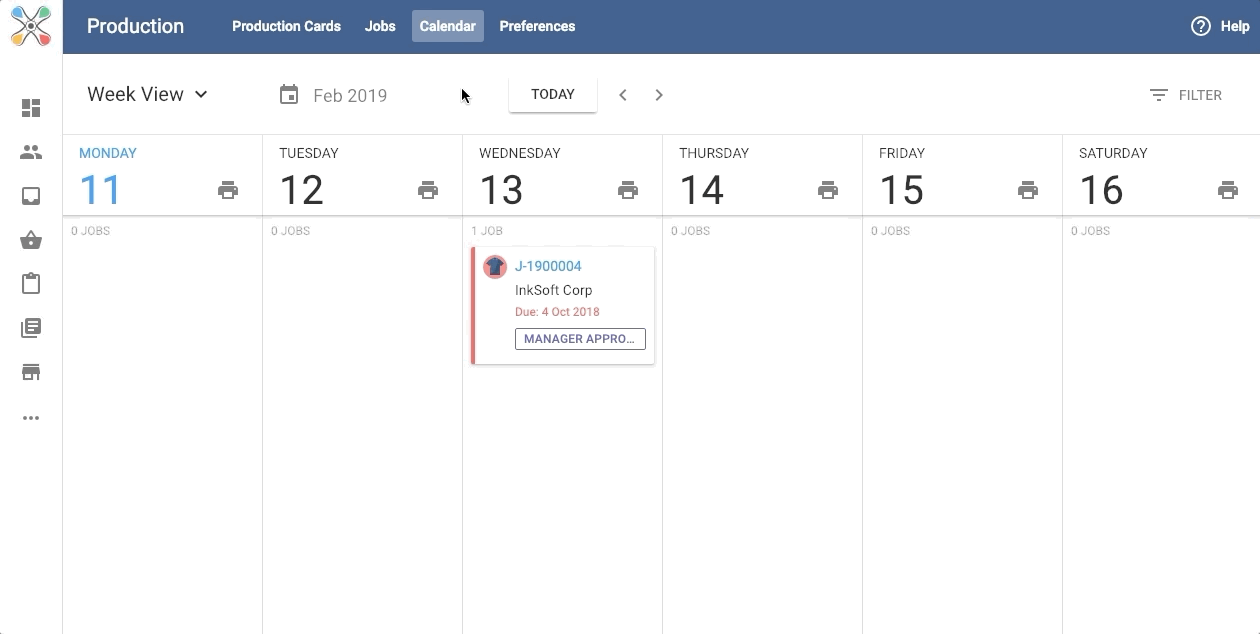
Task: Click the t-shirt avatar on job J-1900004
Action: (x=495, y=266)
